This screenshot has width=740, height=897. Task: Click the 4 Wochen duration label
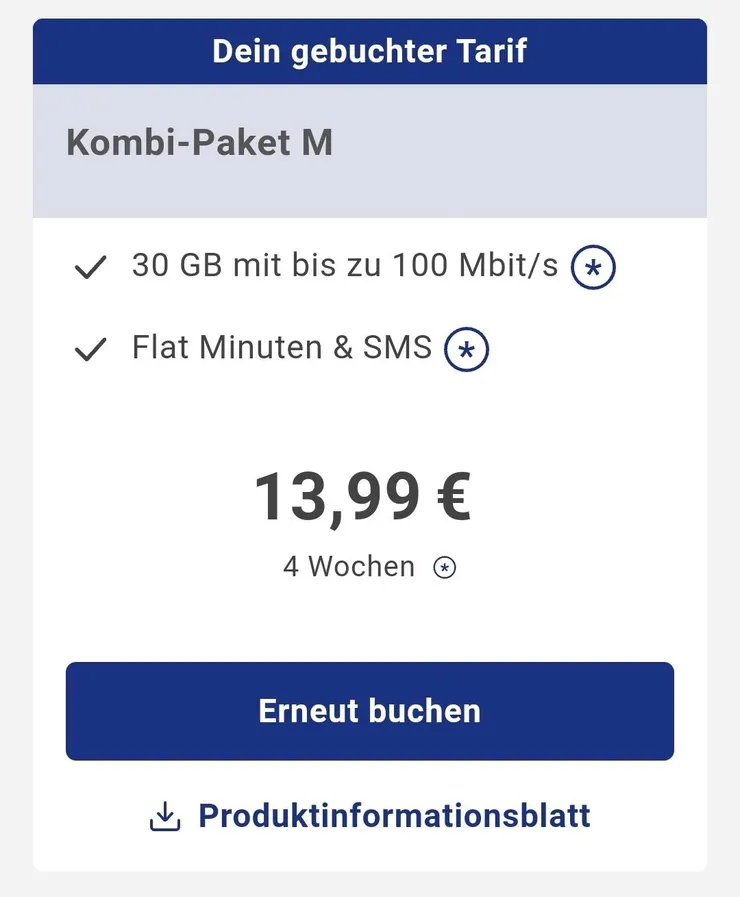pos(348,567)
